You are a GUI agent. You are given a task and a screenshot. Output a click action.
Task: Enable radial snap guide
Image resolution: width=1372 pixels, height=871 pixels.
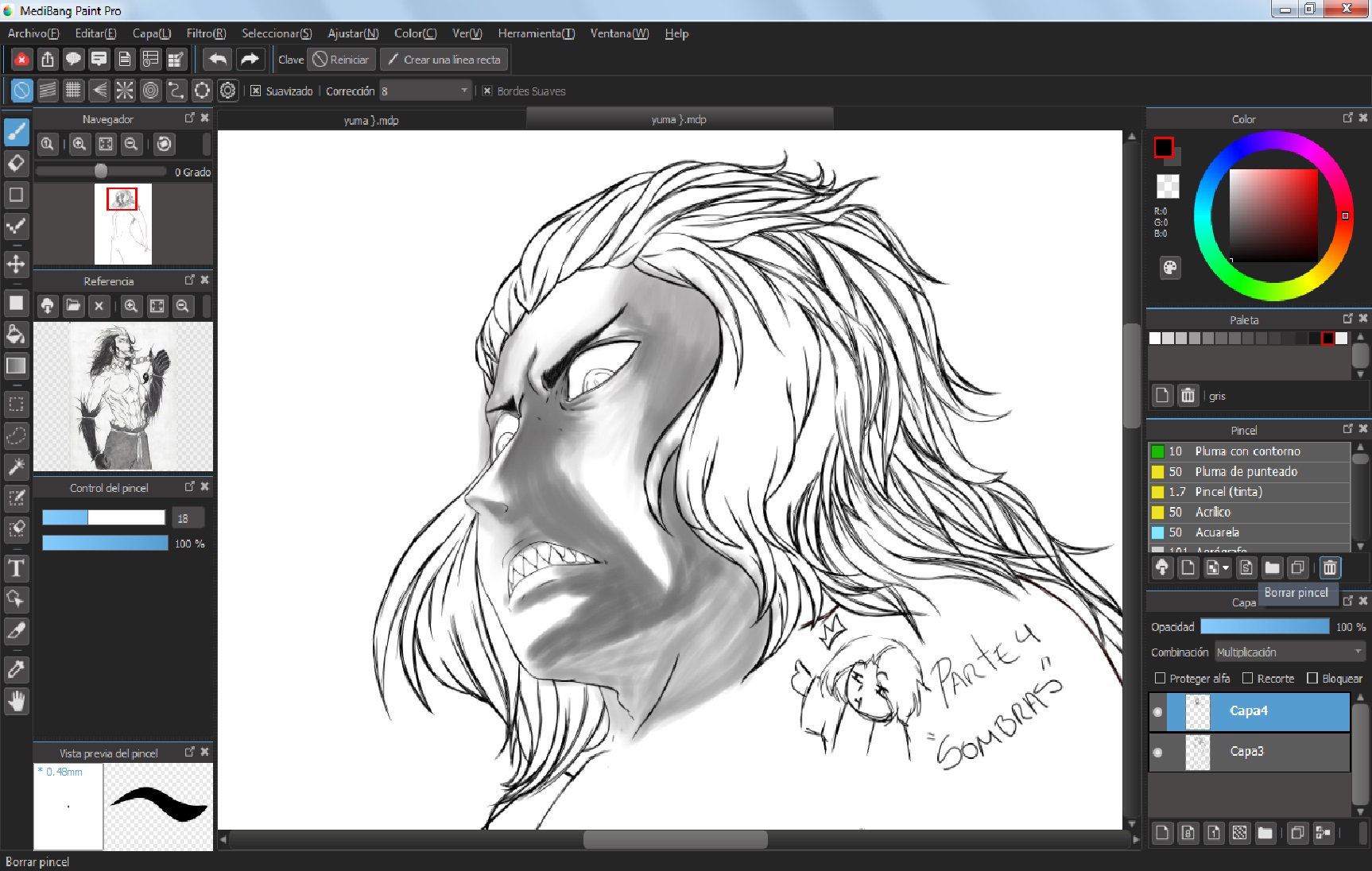point(125,91)
